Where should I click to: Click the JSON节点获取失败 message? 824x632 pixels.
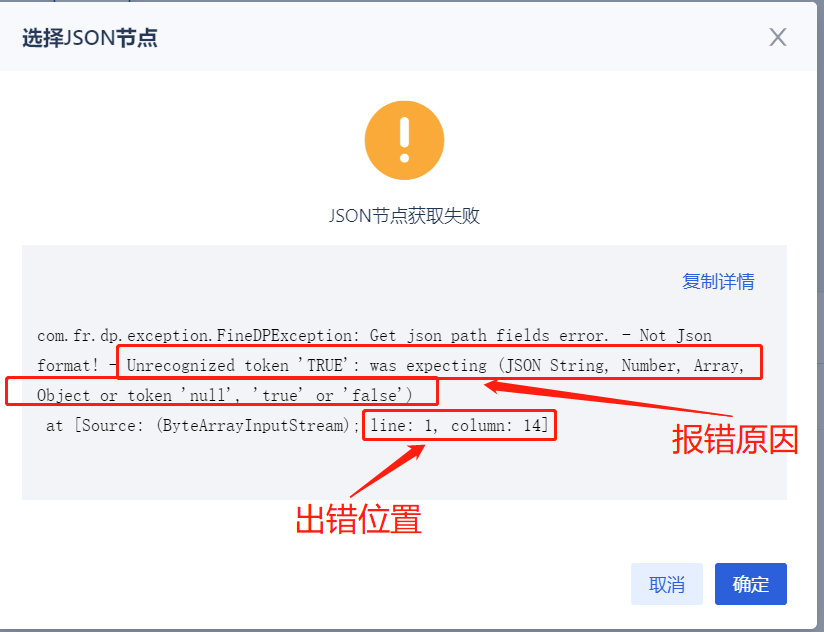point(404,215)
